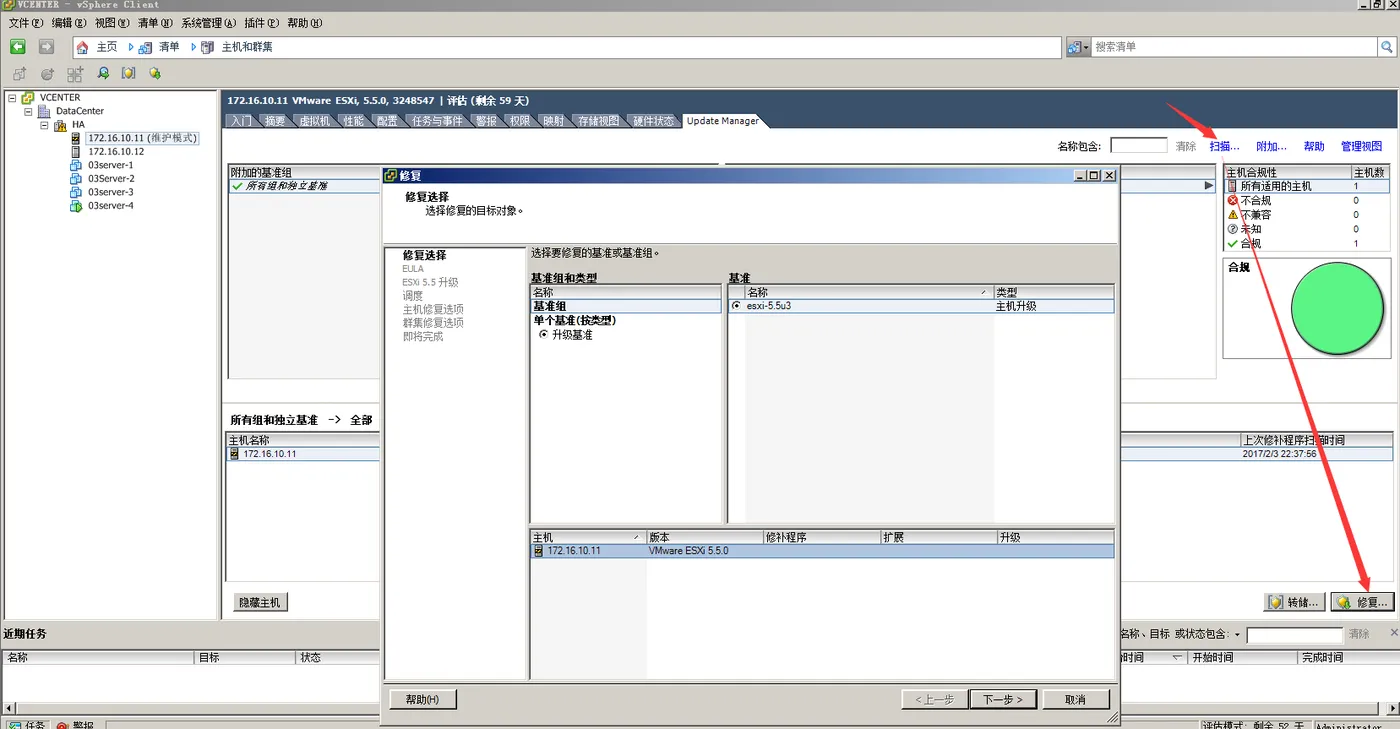
Task: Select host row 172.16.10.11 in wizard table
Action: (x=822, y=551)
